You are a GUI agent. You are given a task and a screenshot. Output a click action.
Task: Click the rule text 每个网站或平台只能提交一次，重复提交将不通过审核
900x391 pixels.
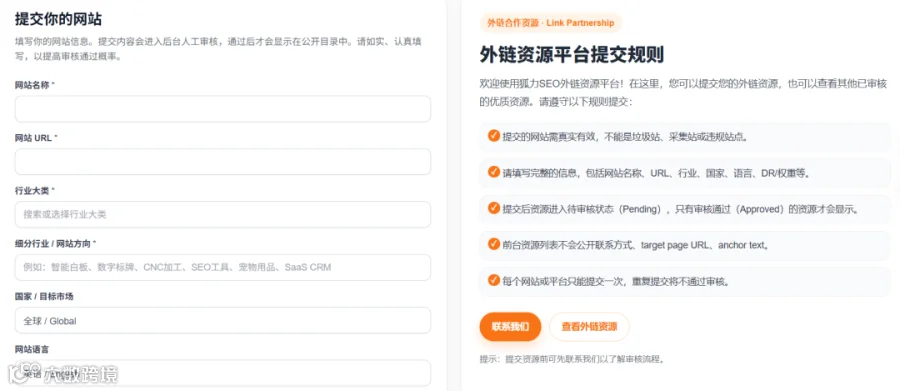click(616, 281)
